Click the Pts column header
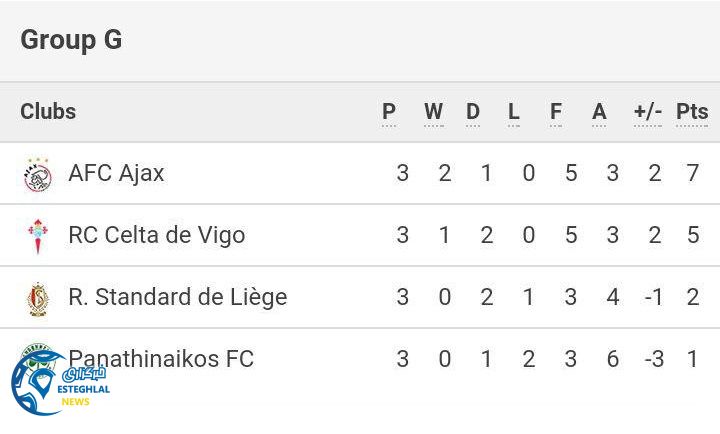Image resolution: width=720 pixels, height=434 pixels. pos(692,112)
